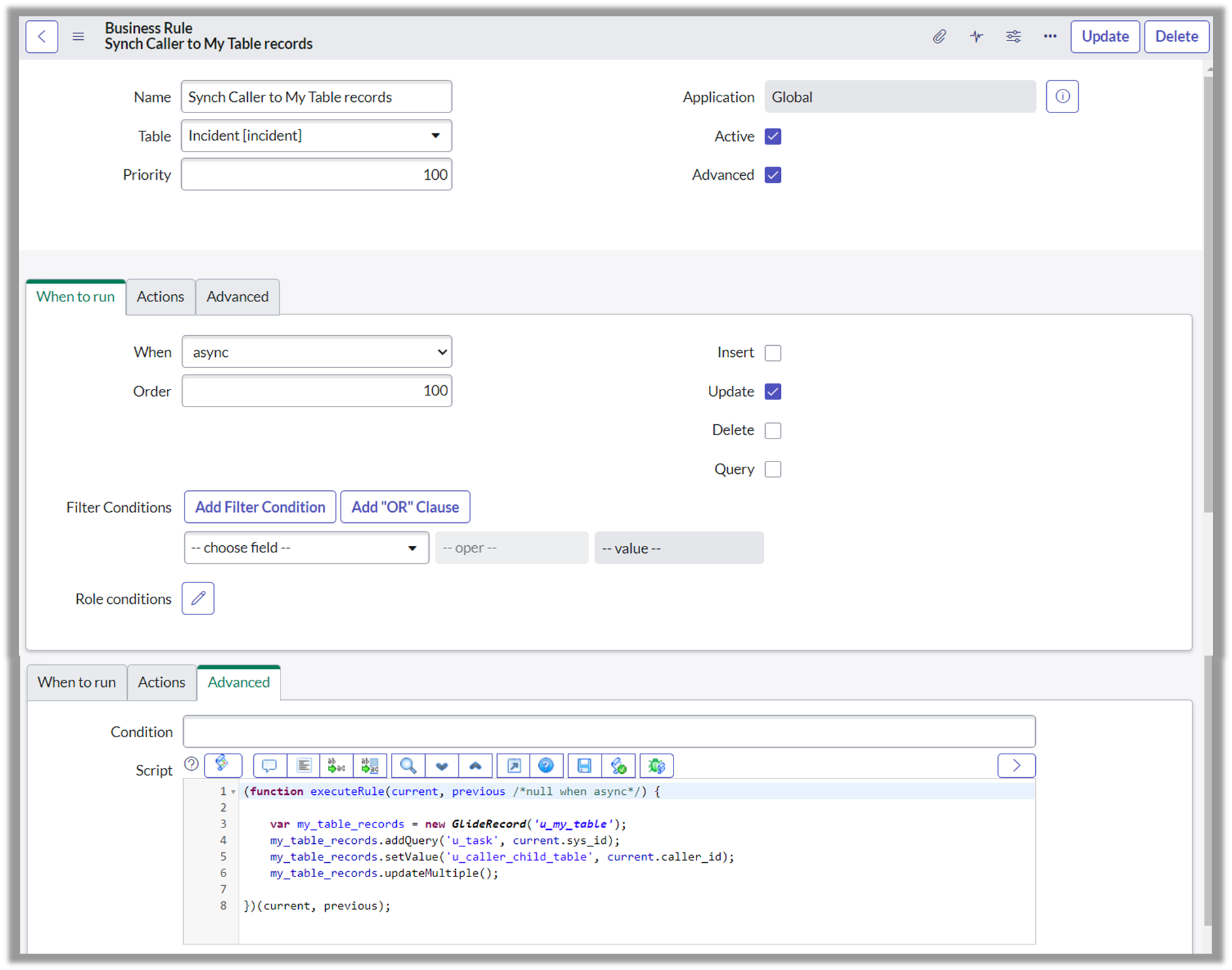Screen dimensions: 1232x970
Task: Attach a file using the paperclip icon
Action: [940, 37]
